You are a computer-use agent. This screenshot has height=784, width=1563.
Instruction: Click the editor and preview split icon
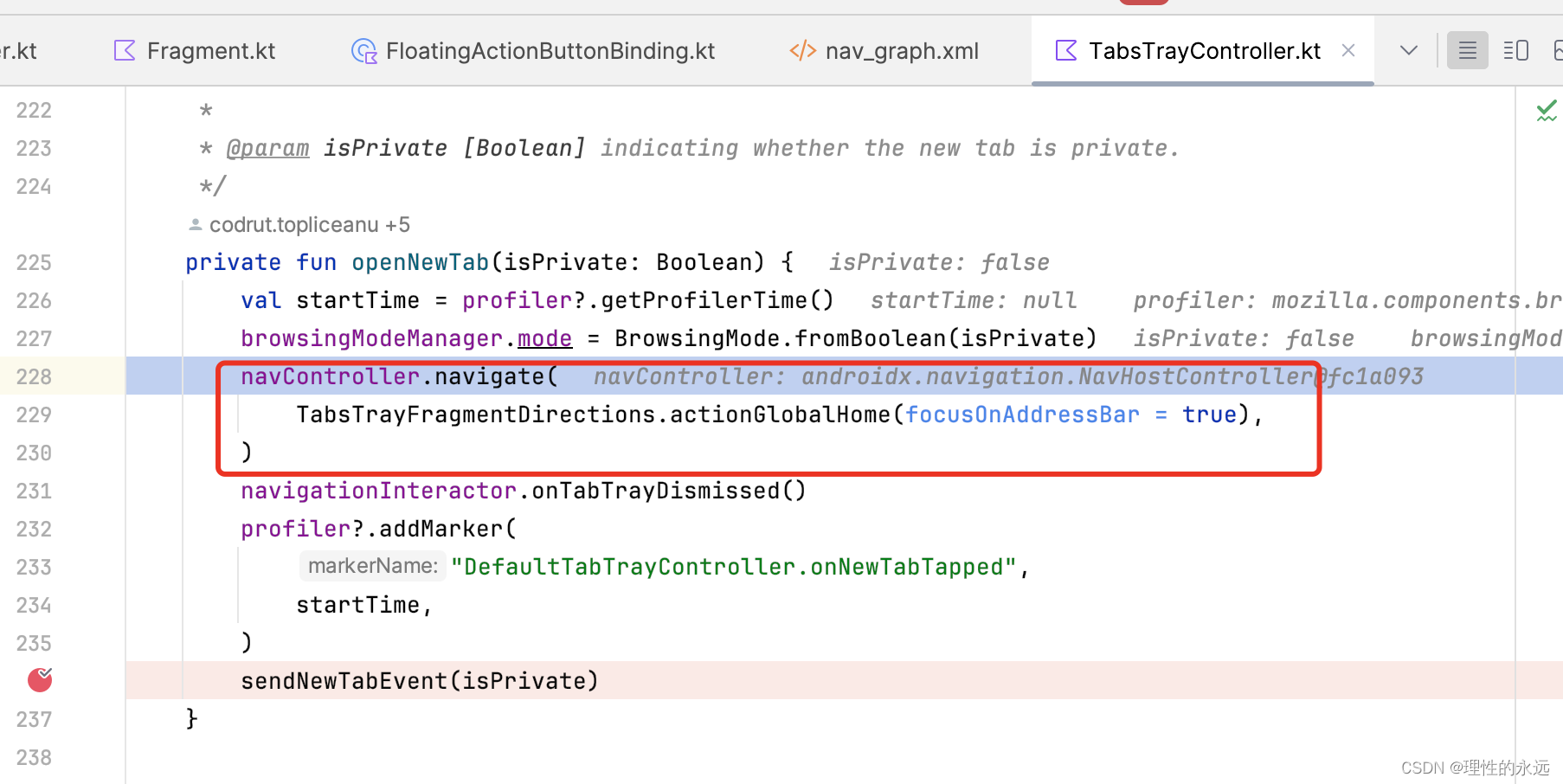pyautogui.click(x=1515, y=50)
